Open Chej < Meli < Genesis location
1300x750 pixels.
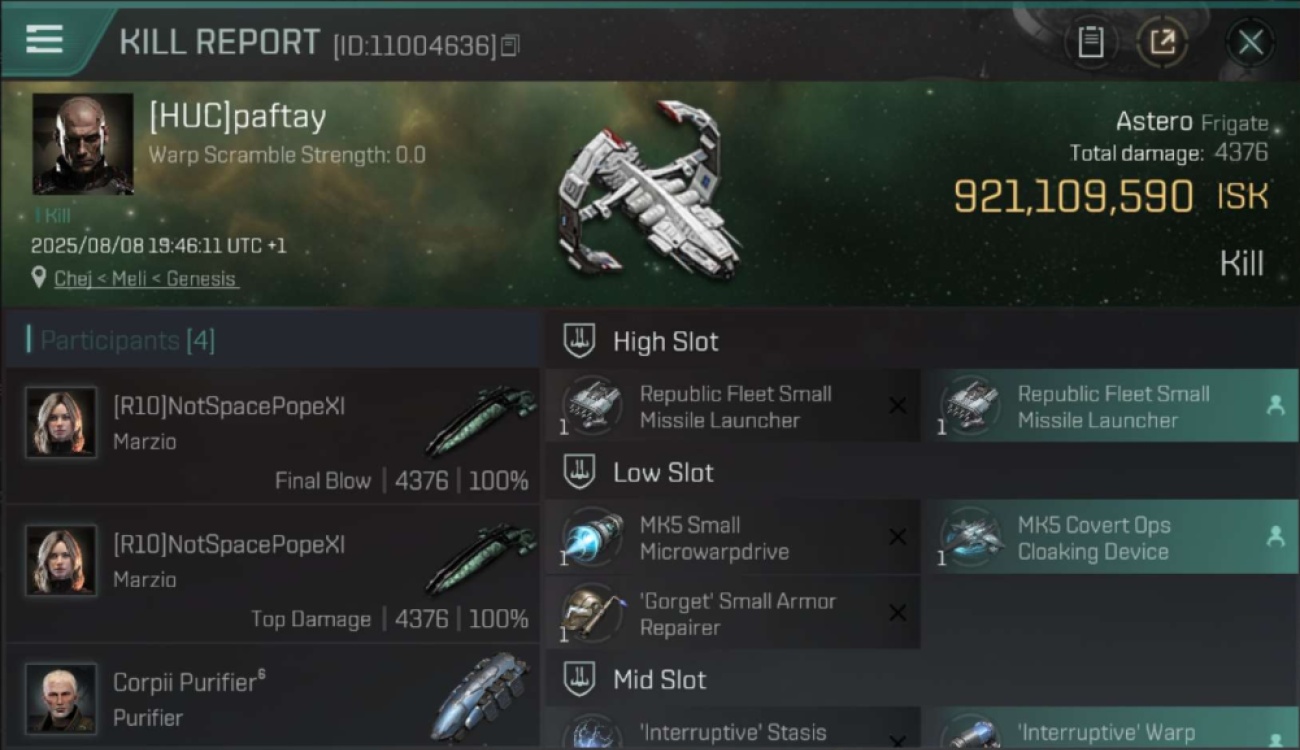146,279
